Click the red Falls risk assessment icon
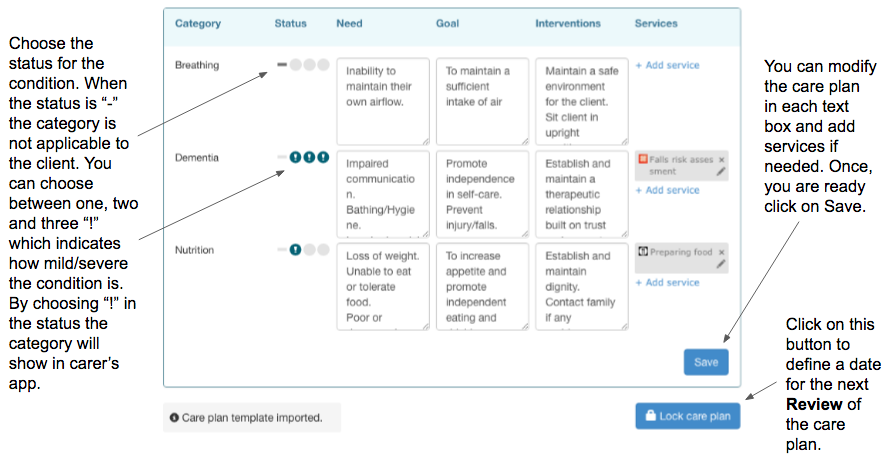The height and width of the screenshot is (457, 887). click(x=643, y=159)
